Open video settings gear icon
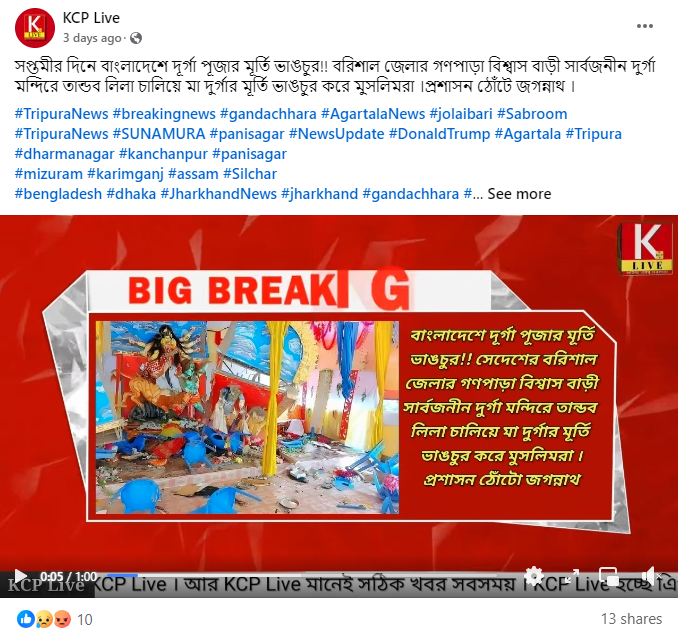This screenshot has height=638, width=678. pos(534,576)
